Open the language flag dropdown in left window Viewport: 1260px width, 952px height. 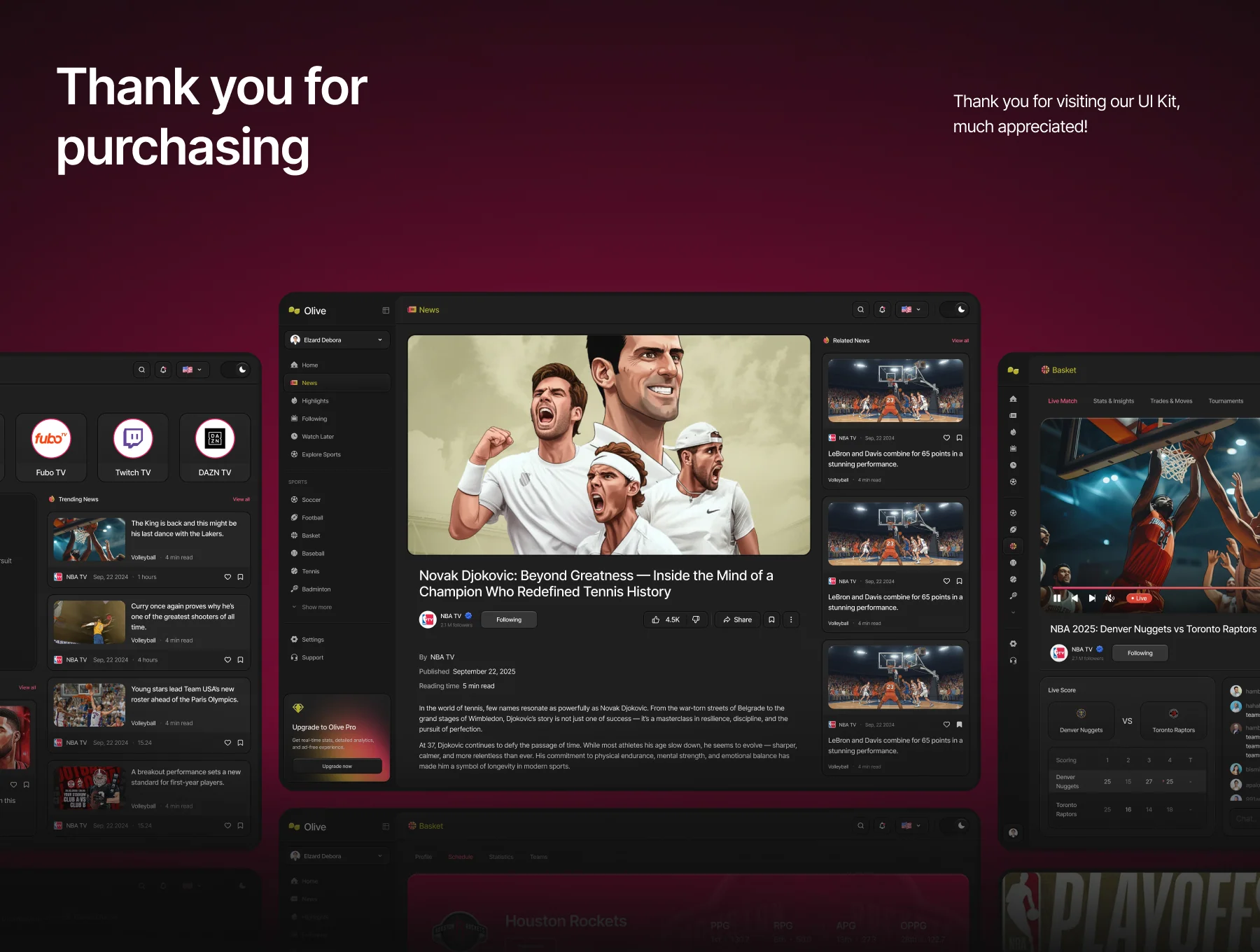point(192,370)
